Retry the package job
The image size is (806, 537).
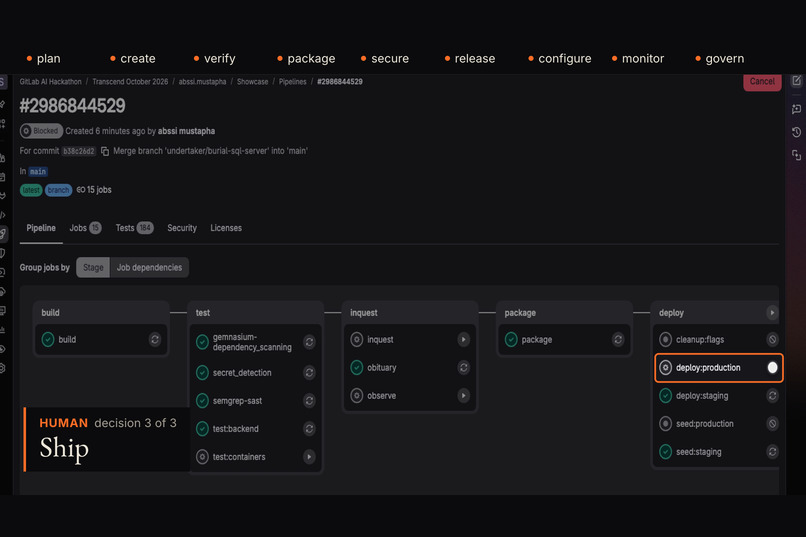click(x=618, y=339)
